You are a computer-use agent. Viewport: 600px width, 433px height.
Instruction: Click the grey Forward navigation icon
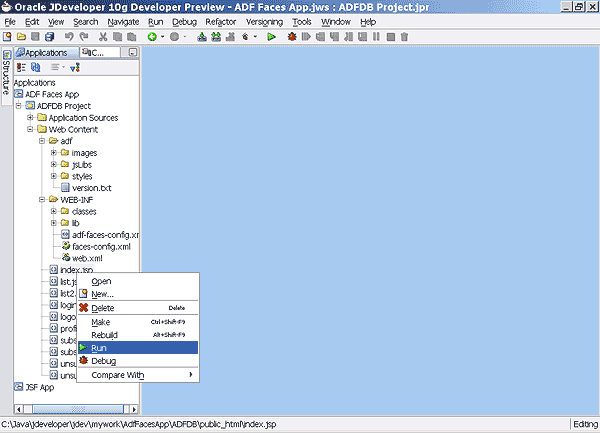174,37
